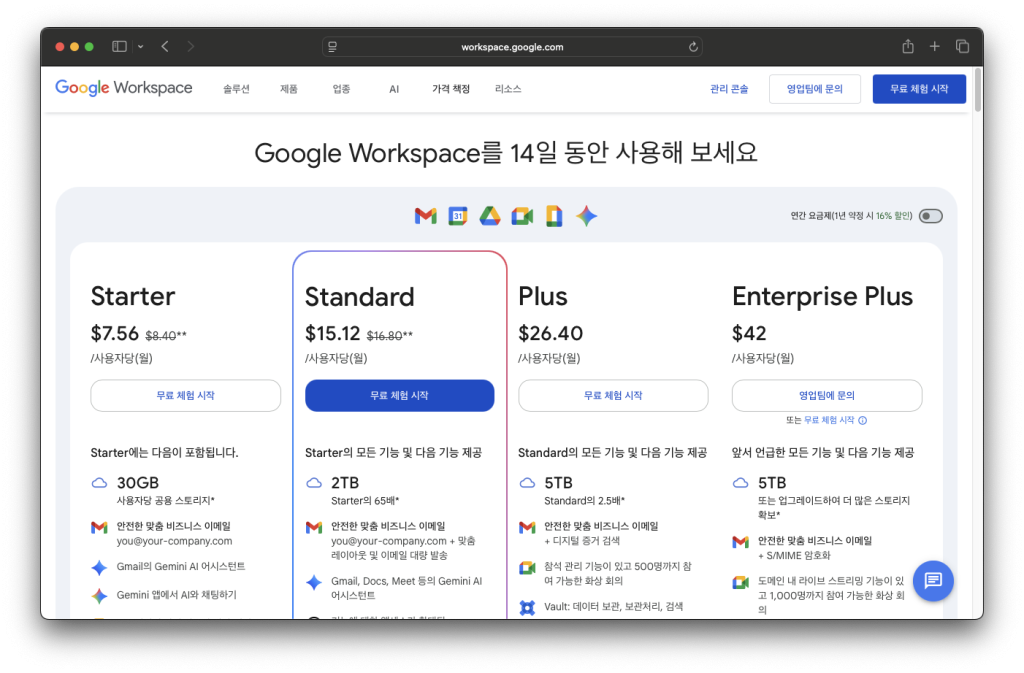Select the 가격 책정 navigation item
The width and height of the screenshot is (1024, 673).
451,89
